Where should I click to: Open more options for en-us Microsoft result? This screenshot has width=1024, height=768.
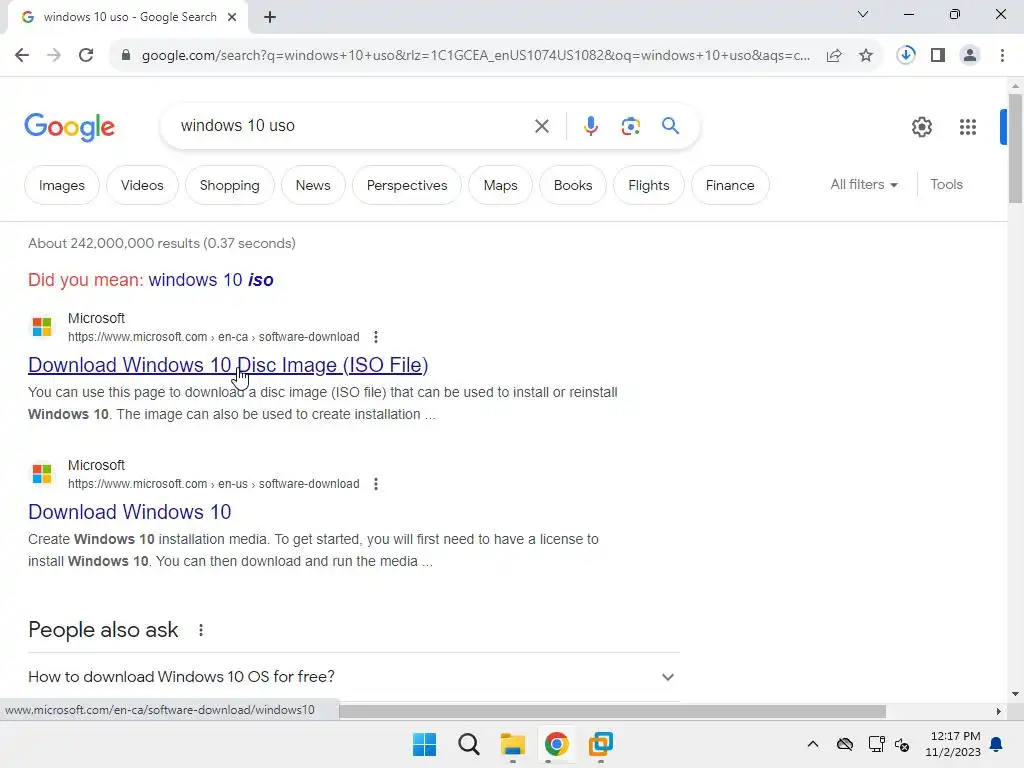click(x=376, y=484)
